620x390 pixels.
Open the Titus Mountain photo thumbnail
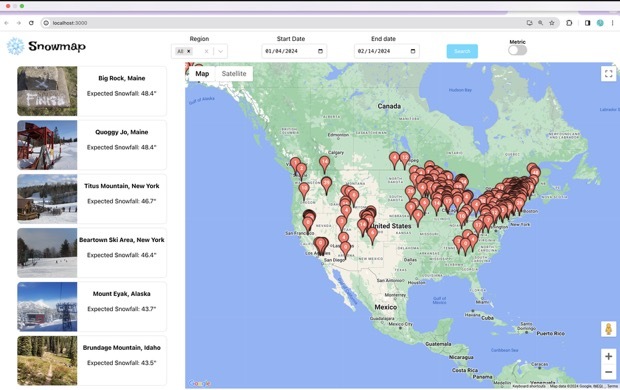[x=47, y=199]
